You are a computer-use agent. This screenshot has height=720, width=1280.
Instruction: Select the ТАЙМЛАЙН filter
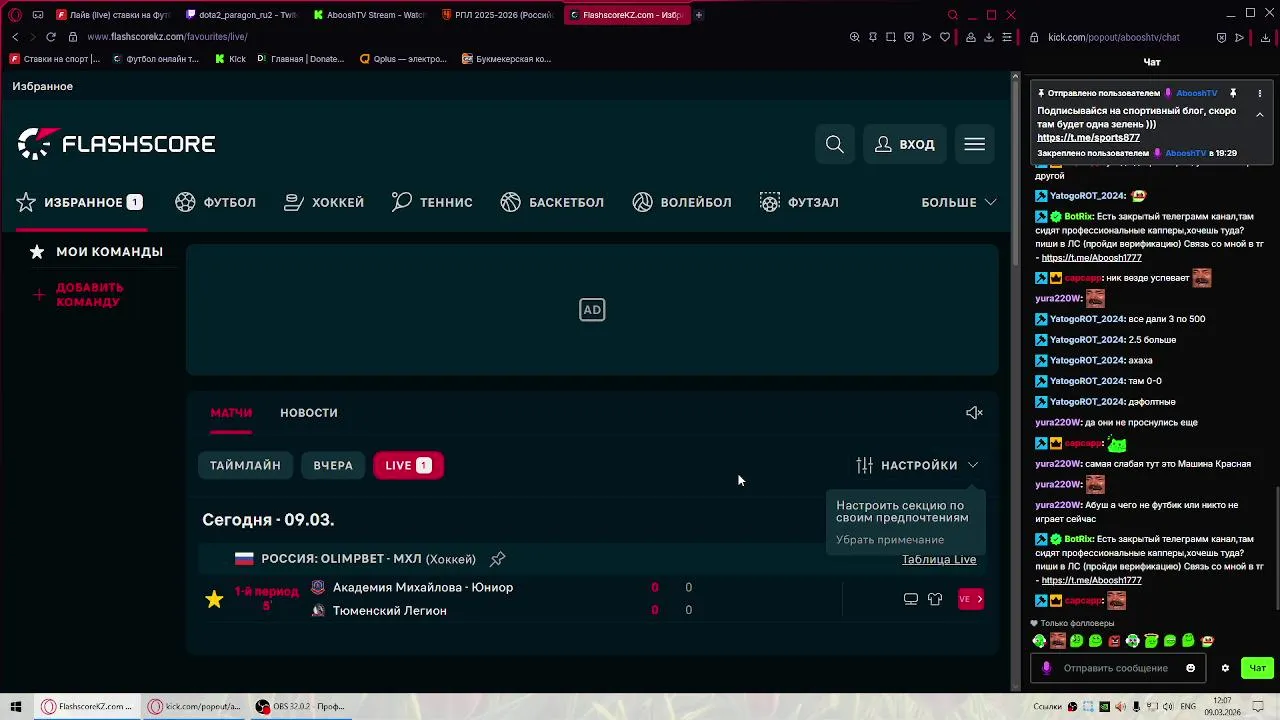pos(245,465)
